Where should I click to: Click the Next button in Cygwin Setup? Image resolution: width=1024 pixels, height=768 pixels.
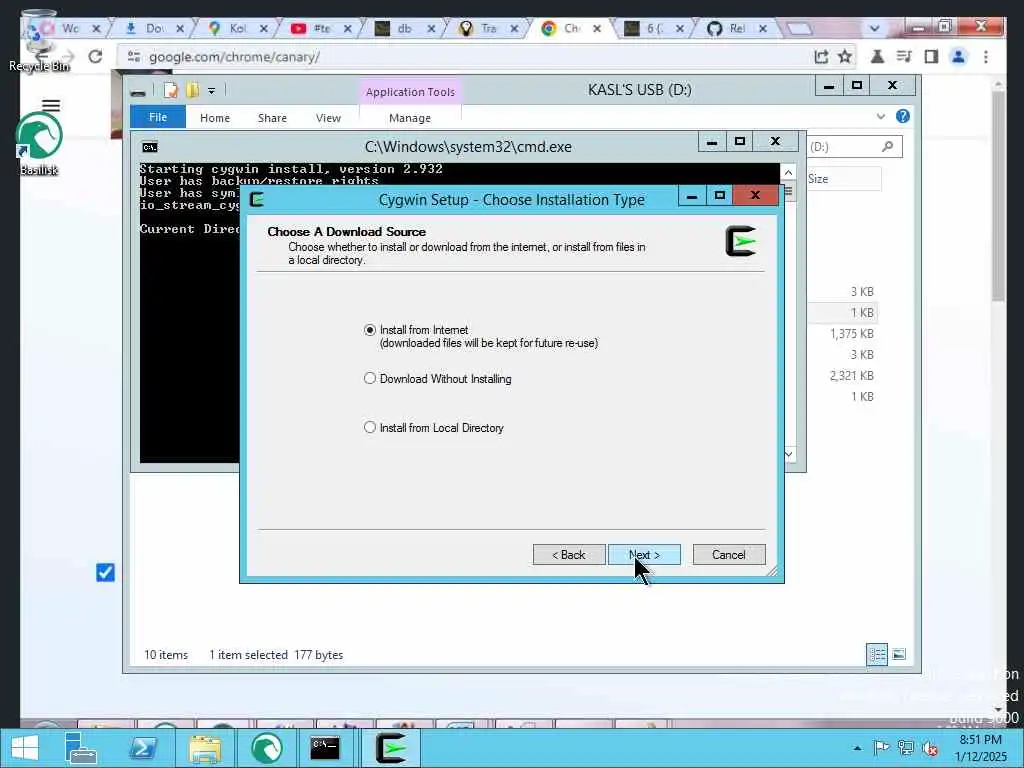(644, 554)
